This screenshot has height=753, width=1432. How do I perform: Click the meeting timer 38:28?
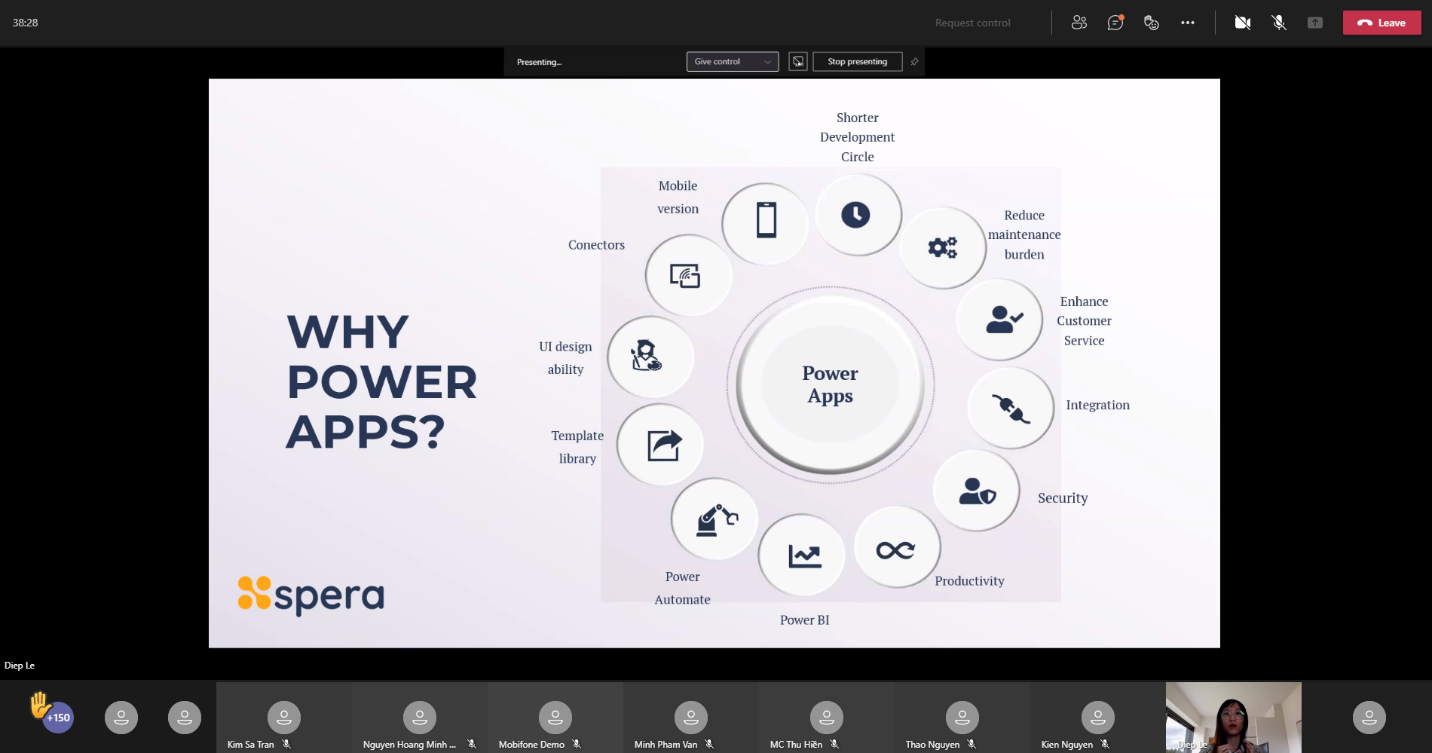point(26,22)
